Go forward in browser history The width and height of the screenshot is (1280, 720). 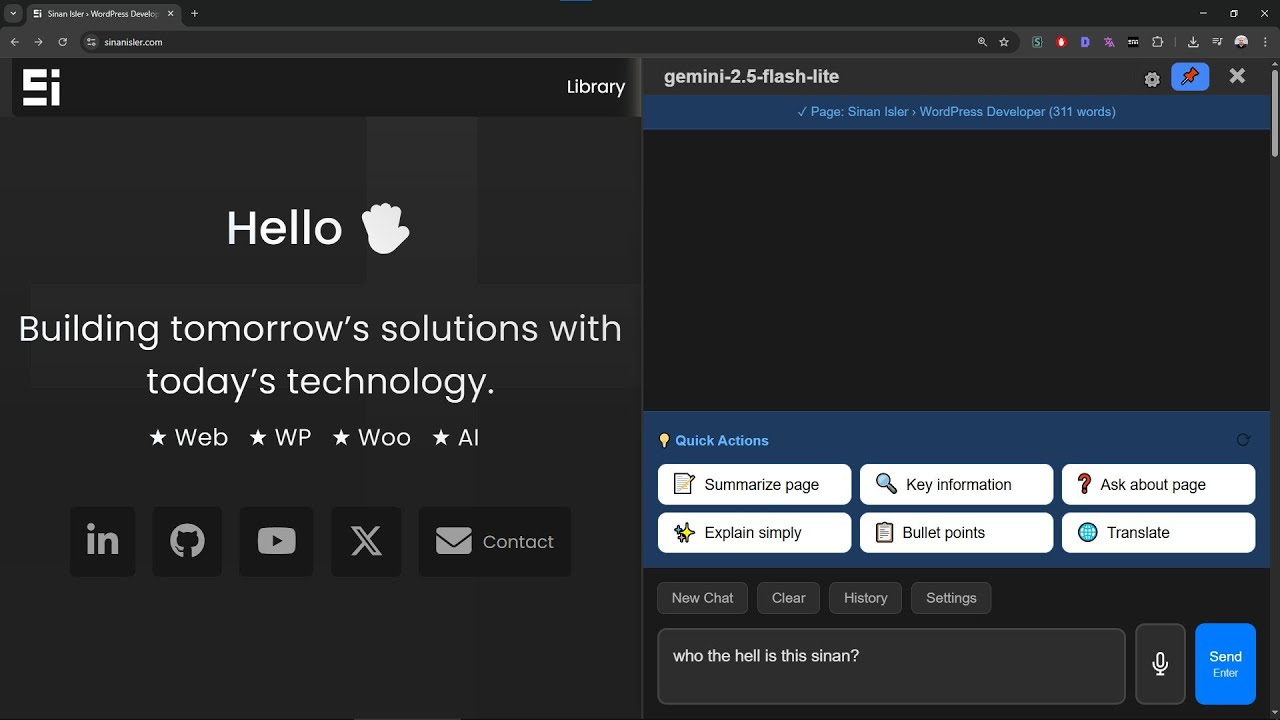(38, 42)
